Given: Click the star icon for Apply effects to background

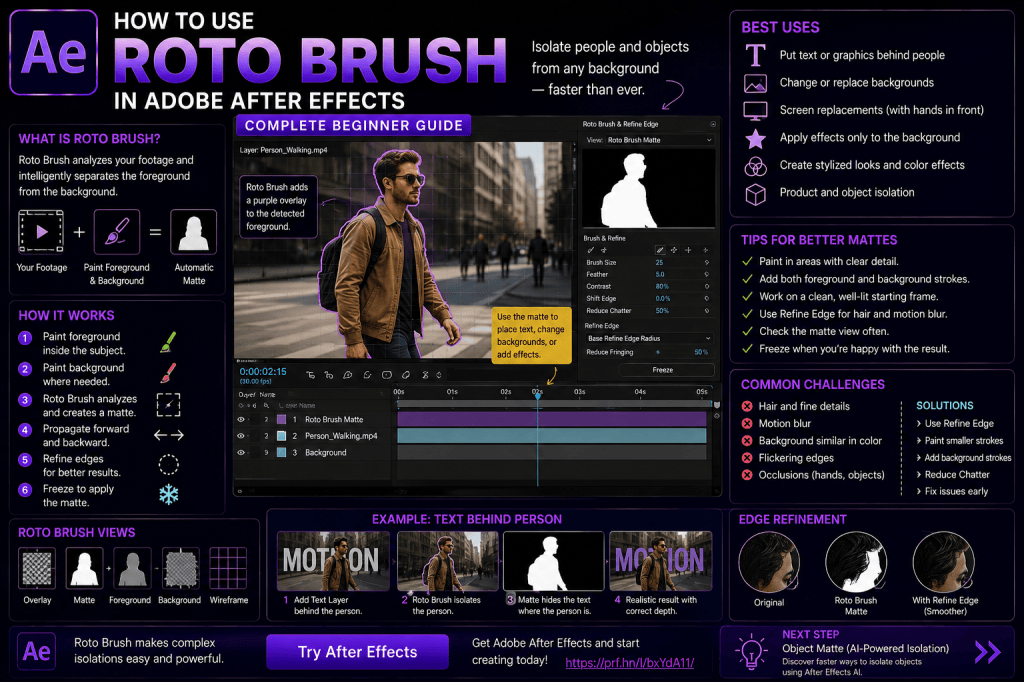Looking at the screenshot, I should point(756,138).
